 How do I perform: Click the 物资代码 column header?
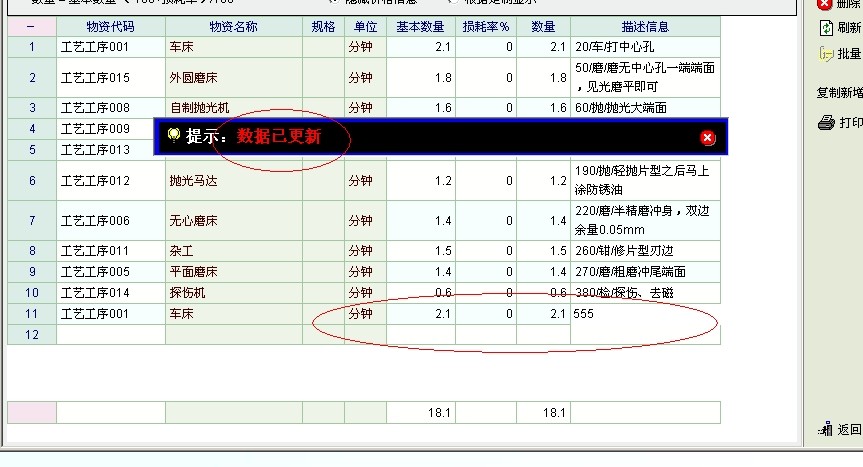coord(110,27)
